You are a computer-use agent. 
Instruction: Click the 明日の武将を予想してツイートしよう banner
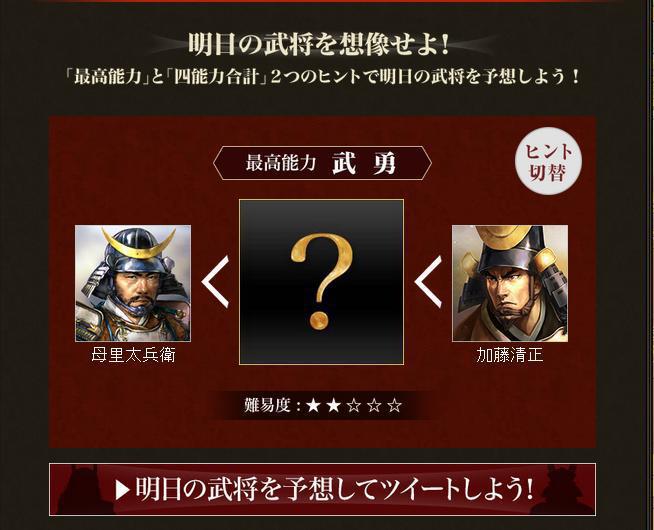point(322,489)
